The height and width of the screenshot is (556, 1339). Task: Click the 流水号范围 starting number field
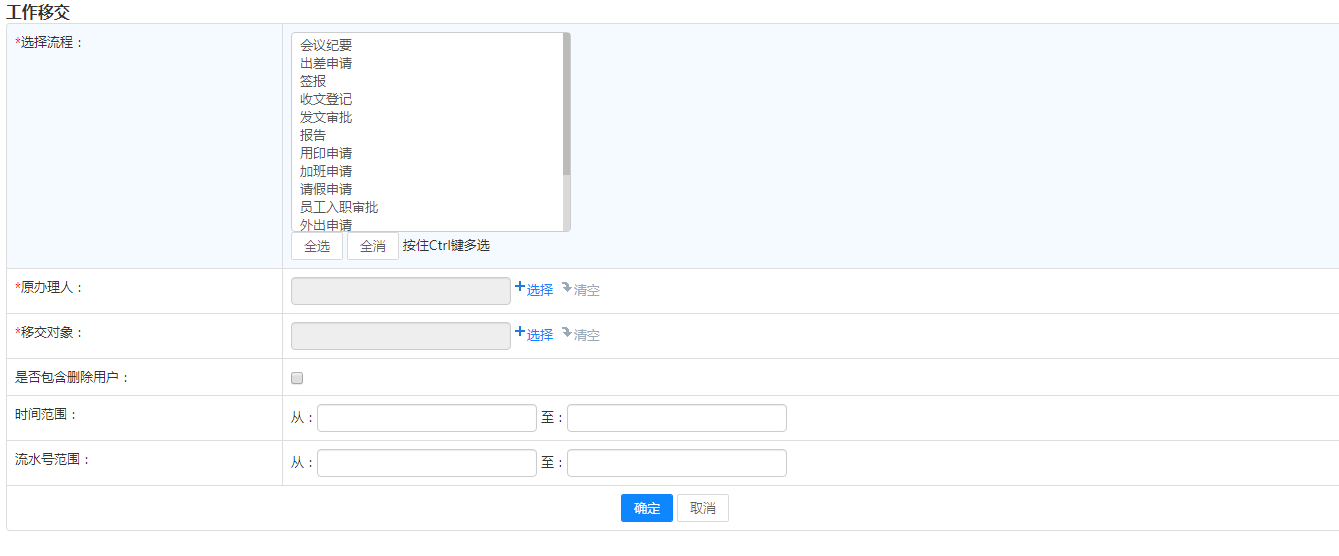427,463
